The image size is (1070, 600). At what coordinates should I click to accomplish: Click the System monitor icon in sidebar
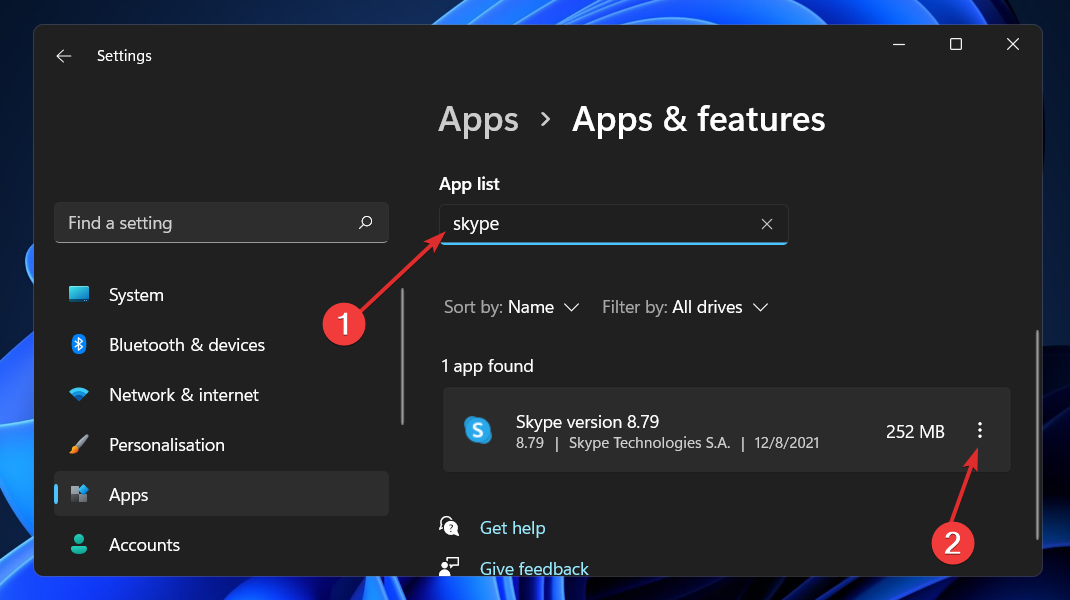tap(79, 294)
